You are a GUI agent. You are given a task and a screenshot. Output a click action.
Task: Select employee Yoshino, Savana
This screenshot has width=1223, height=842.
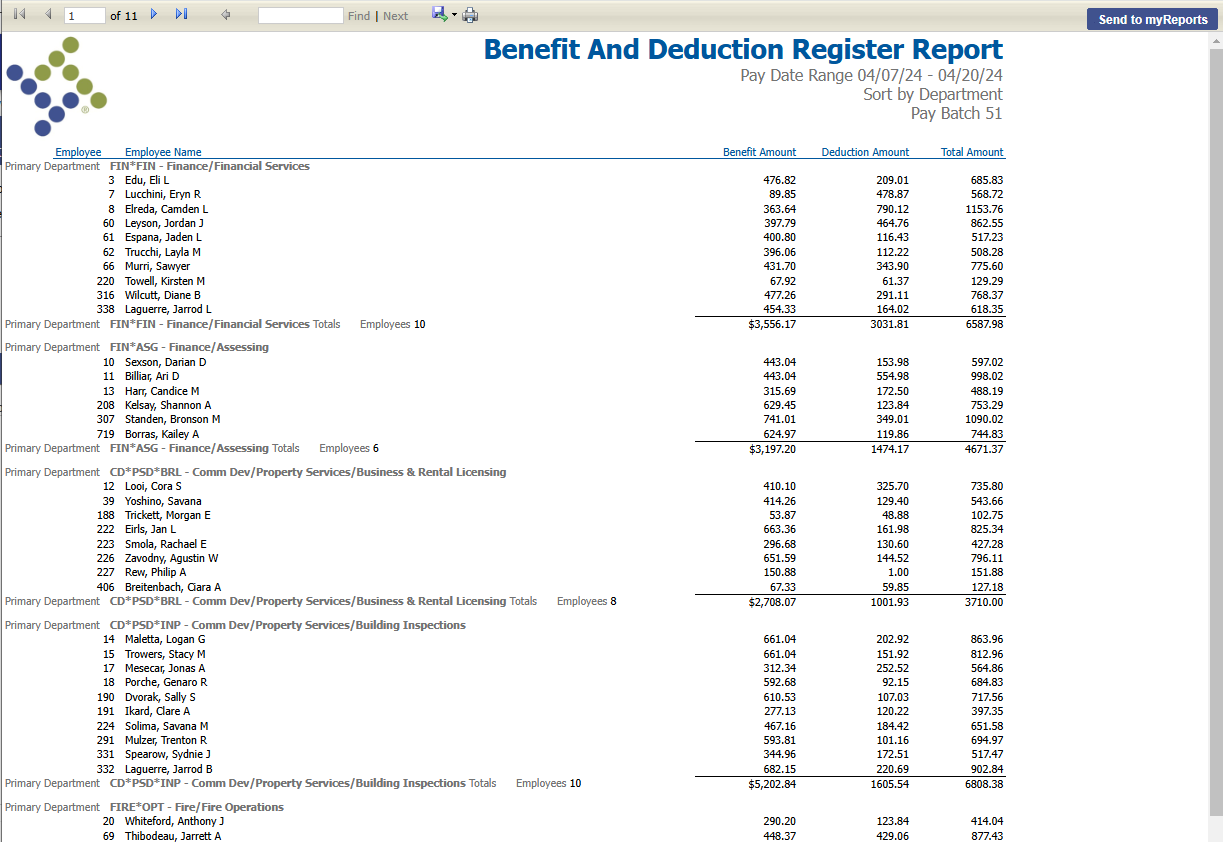[163, 501]
